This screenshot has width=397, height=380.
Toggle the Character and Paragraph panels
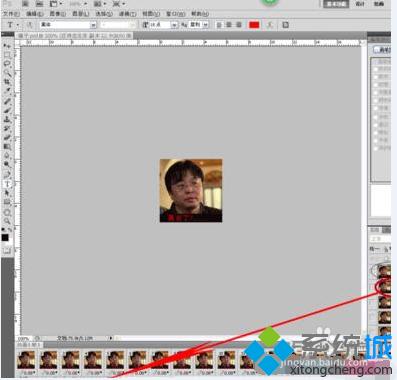pos(285,25)
